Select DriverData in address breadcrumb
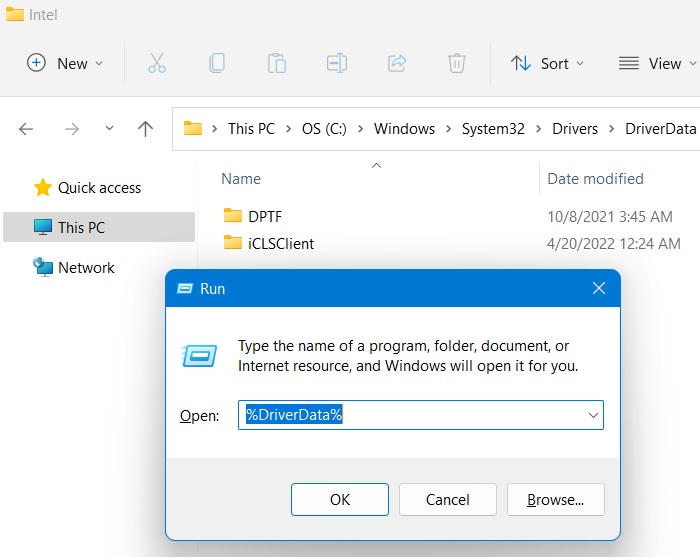The image size is (700, 557). pyautogui.click(x=661, y=129)
